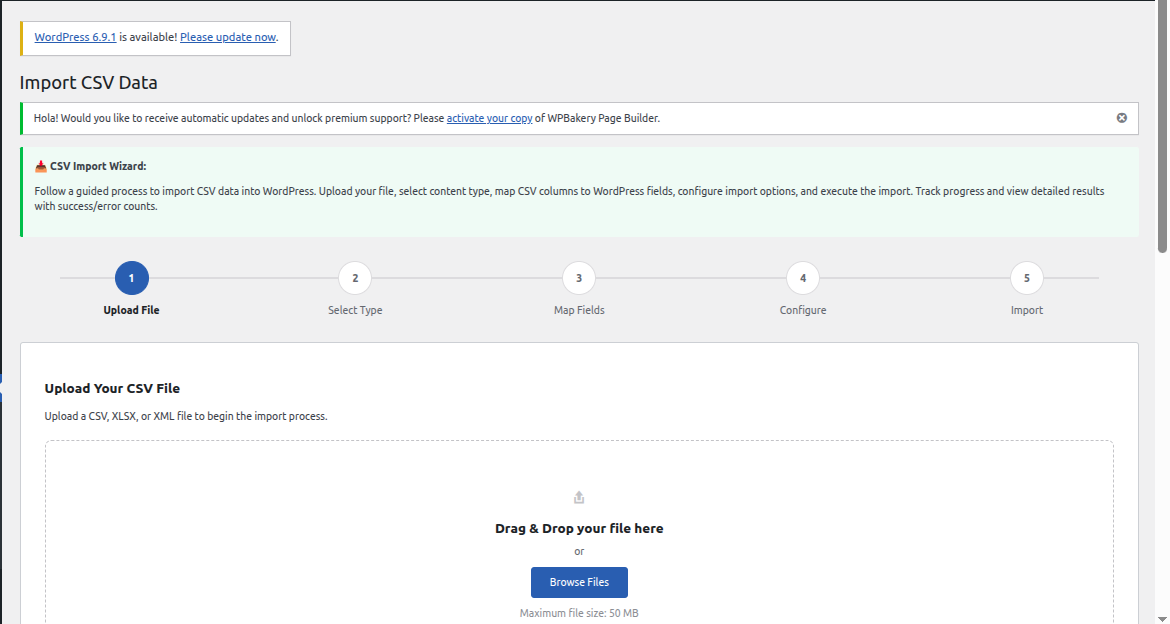This screenshot has width=1170, height=624.
Task: Click the Select Type step label
Action: coord(355,311)
